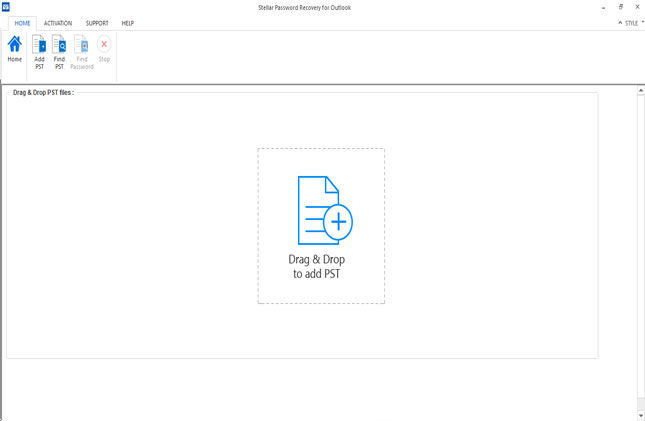Viewport: 645px width, 421px height.
Task: Click the Stellar app icon in title bar
Action: (x=6, y=7)
